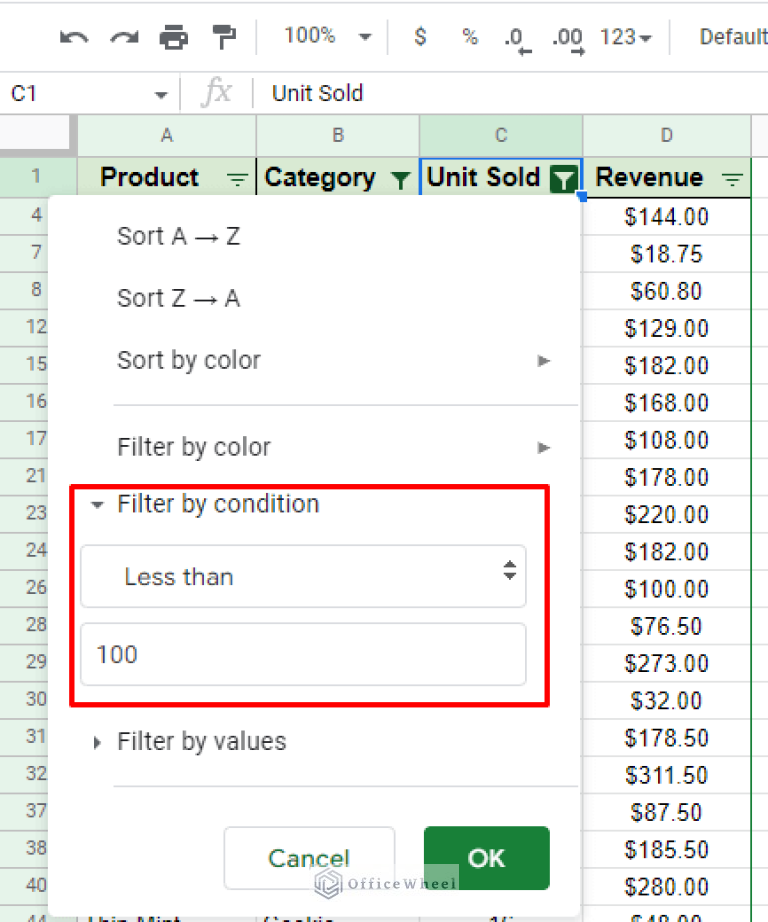Open the filter icon on the Revenue column

tap(735, 178)
